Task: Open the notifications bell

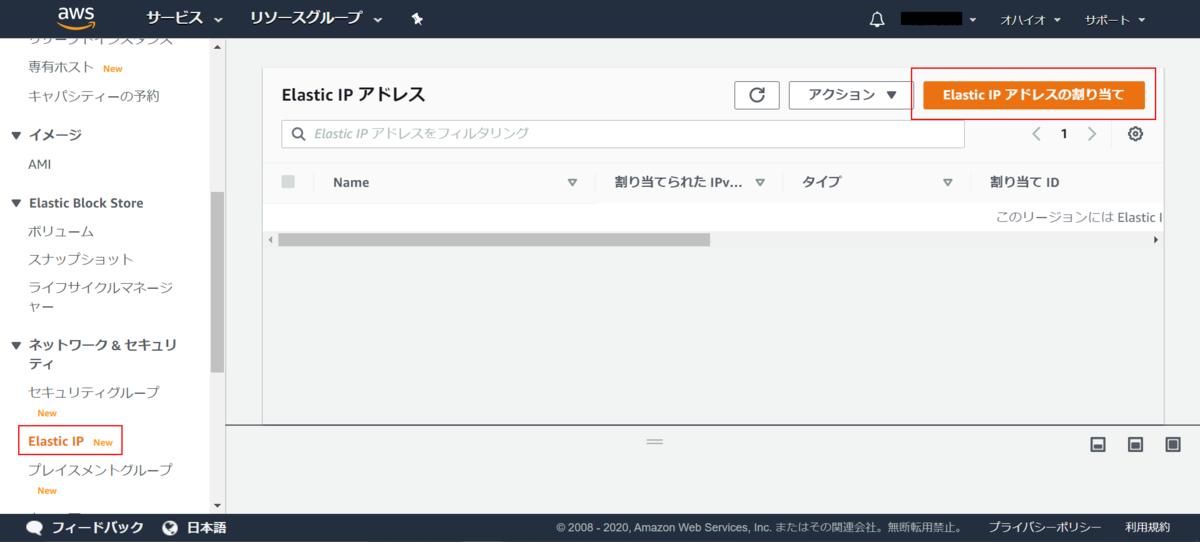Action: pyautogui.click(x=878, y=19)
